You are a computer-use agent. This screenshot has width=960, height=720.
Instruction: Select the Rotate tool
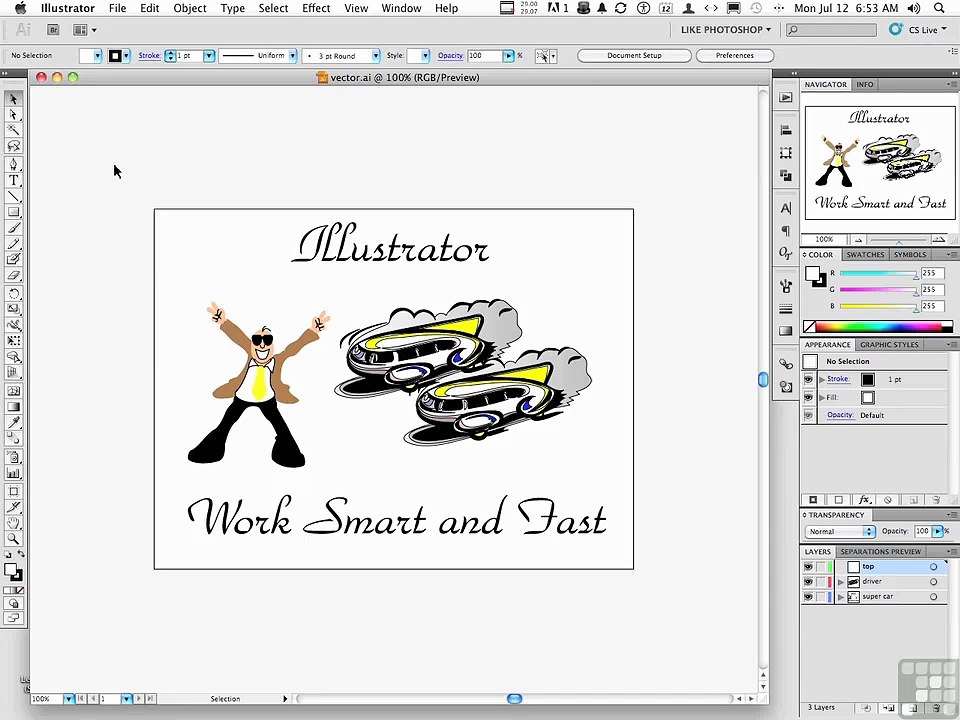coord(13,294)
